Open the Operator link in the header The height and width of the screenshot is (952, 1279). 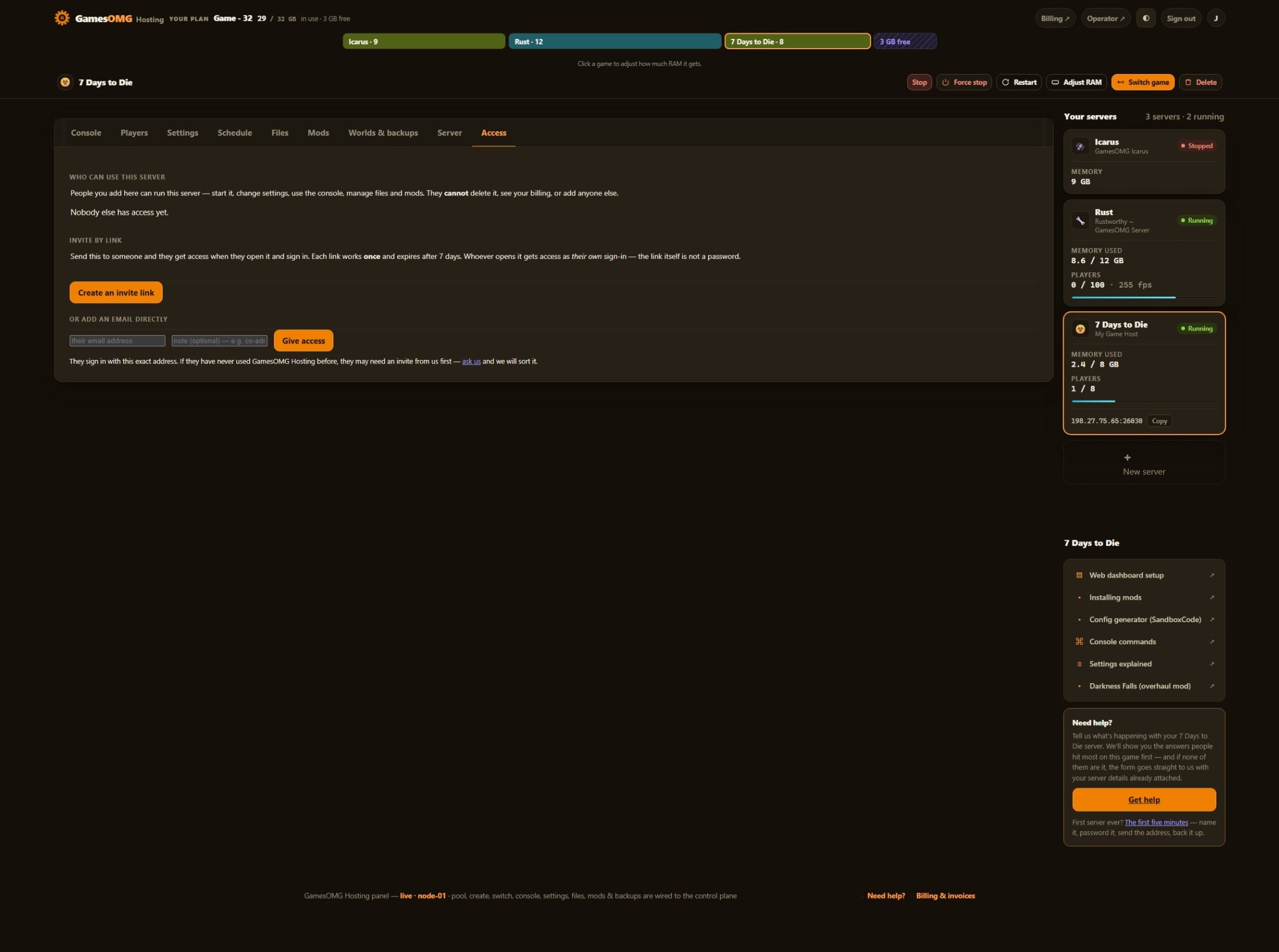1106,19
